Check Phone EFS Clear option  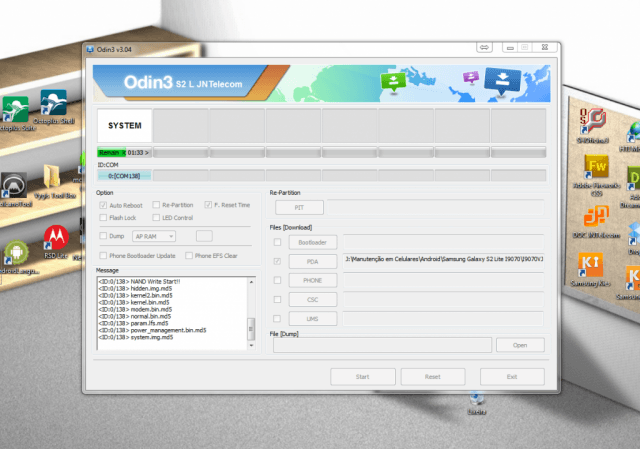pyautogui.click(x=189, y=256)
